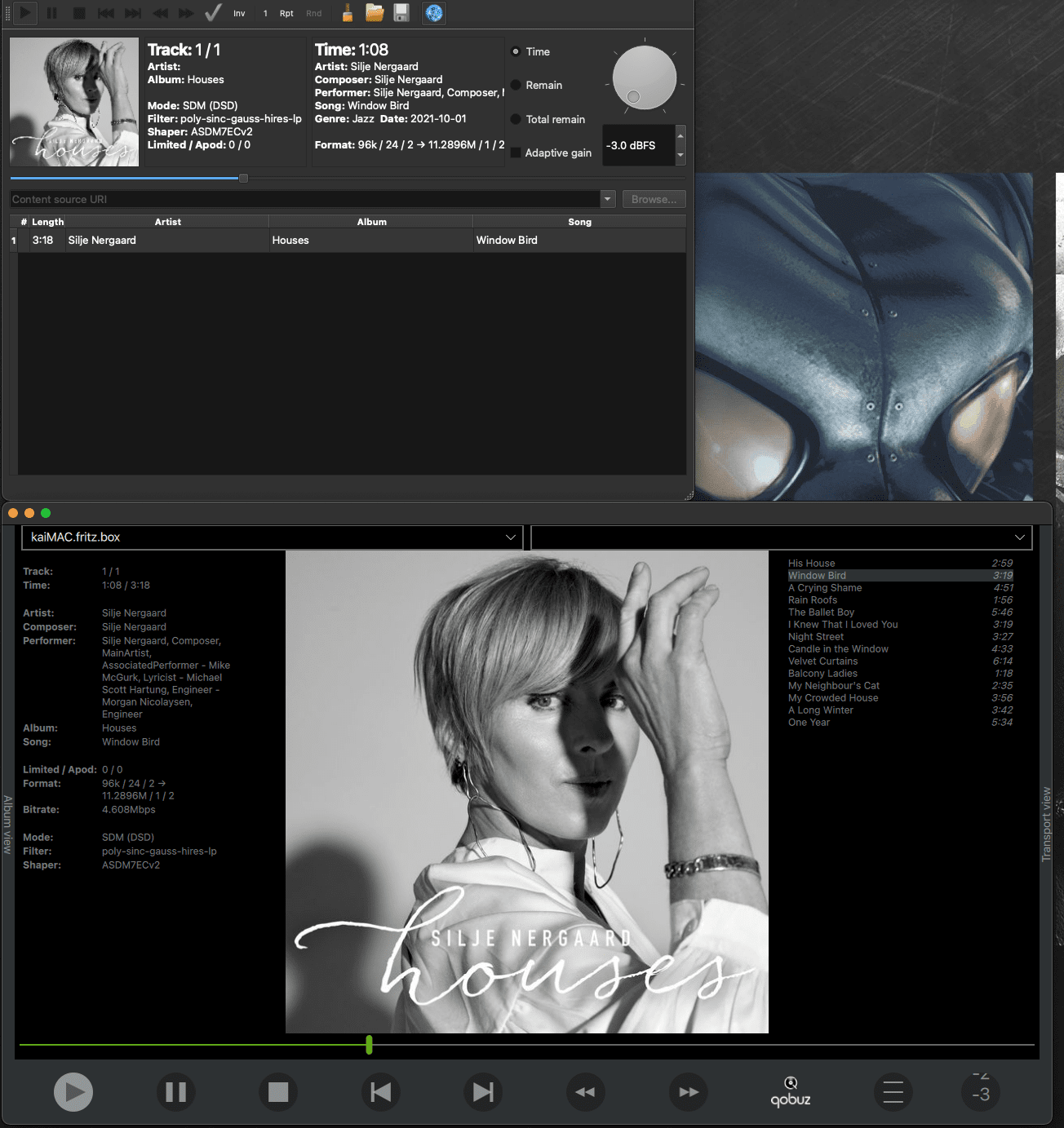Enable the Adaptive gain checkbox
This screenshot has height=1128, width=1064.
click(516, 153)
